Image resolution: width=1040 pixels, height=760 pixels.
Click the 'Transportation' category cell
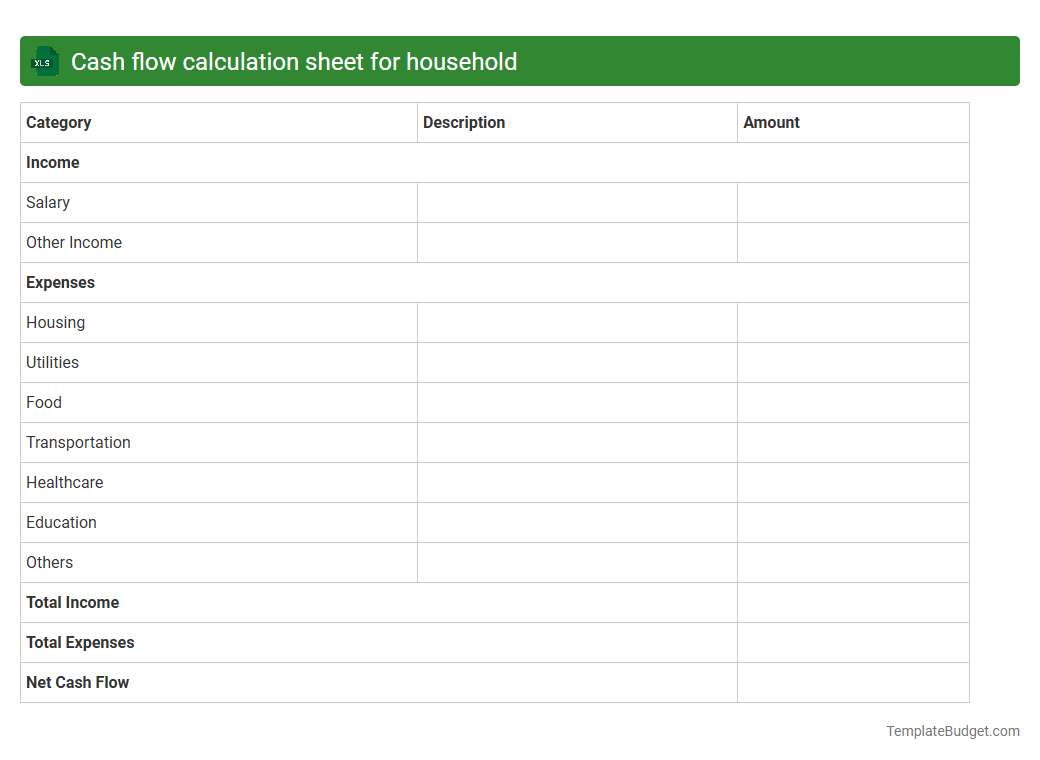click(x=78, y=442)
